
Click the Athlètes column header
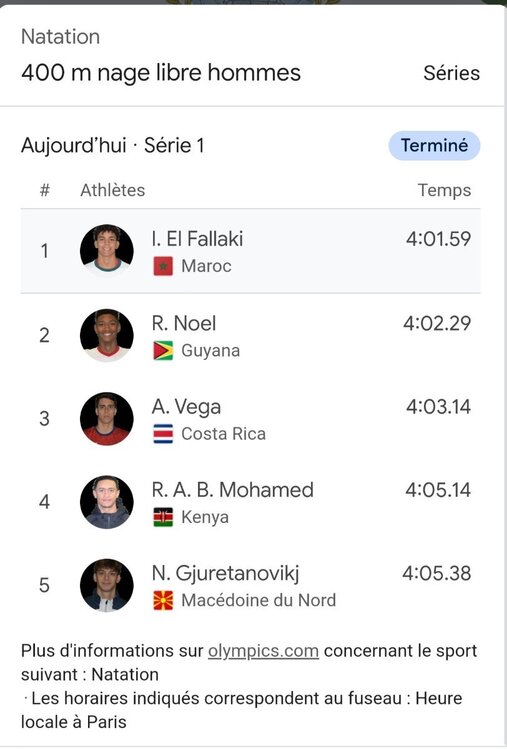tap(112, 190)
